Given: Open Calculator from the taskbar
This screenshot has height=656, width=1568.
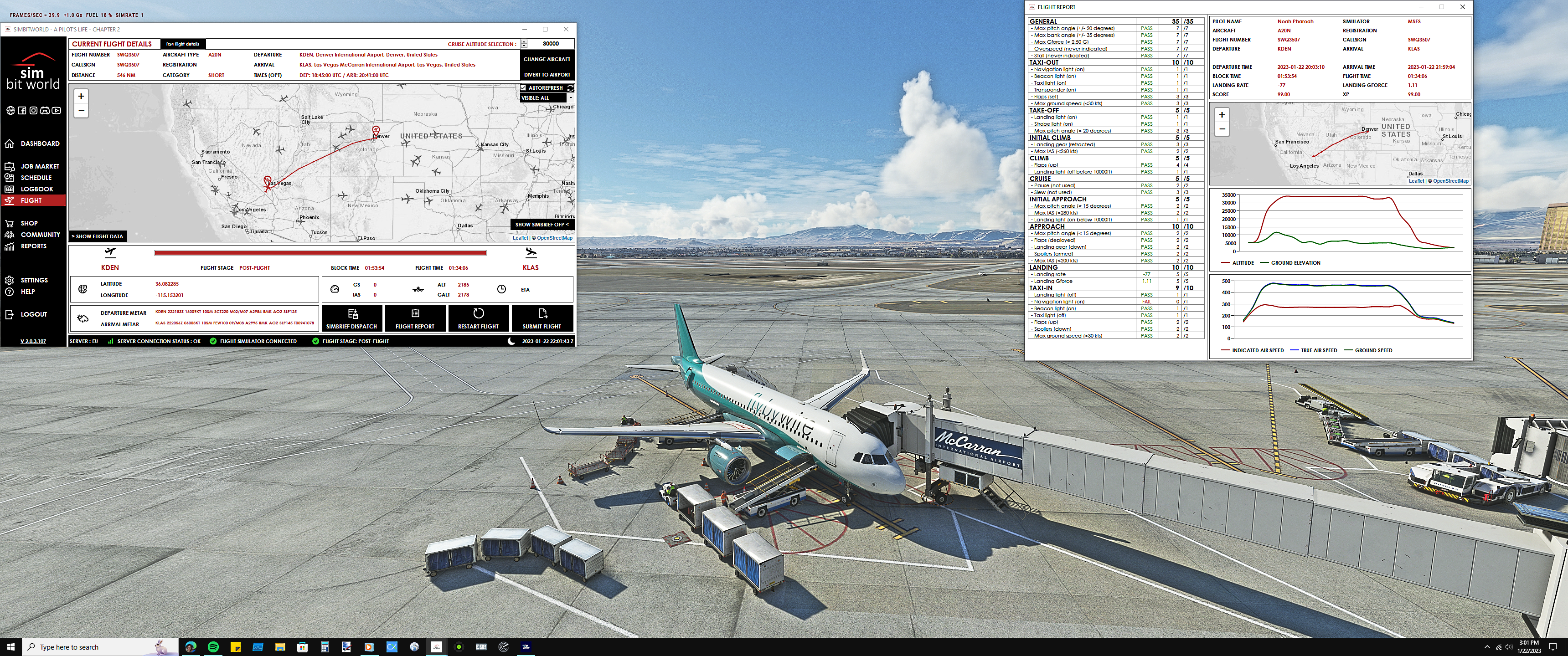Looking at the screenshot, I should click(325, 647).
